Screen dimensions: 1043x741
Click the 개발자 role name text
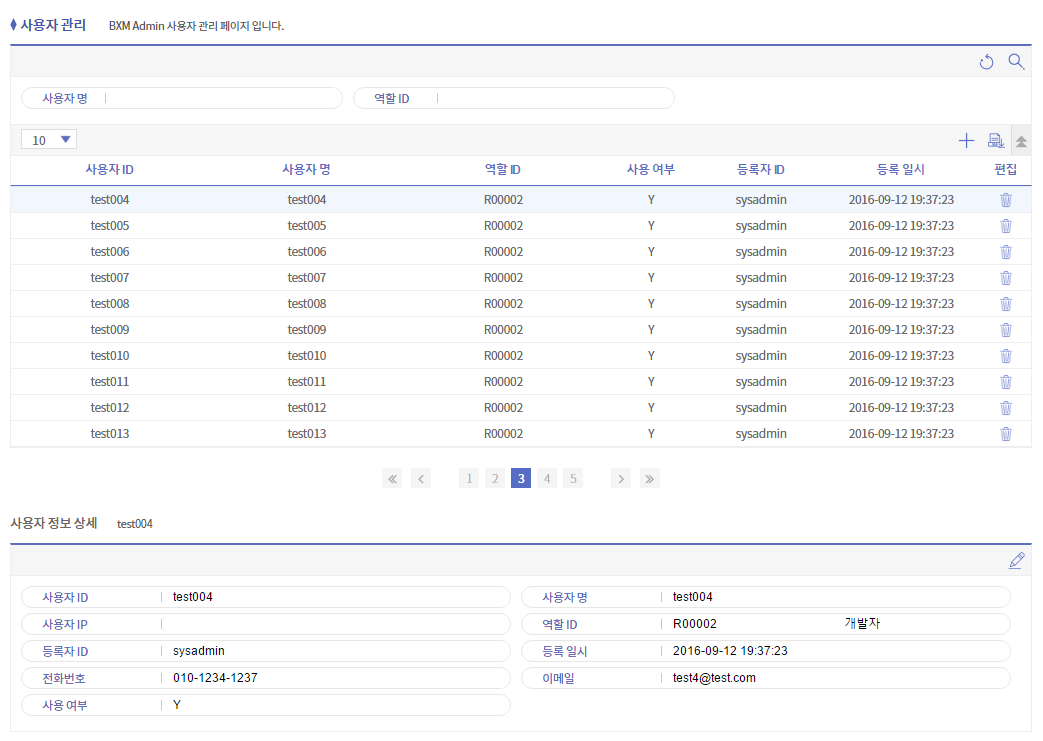click(x=862, y=623)
